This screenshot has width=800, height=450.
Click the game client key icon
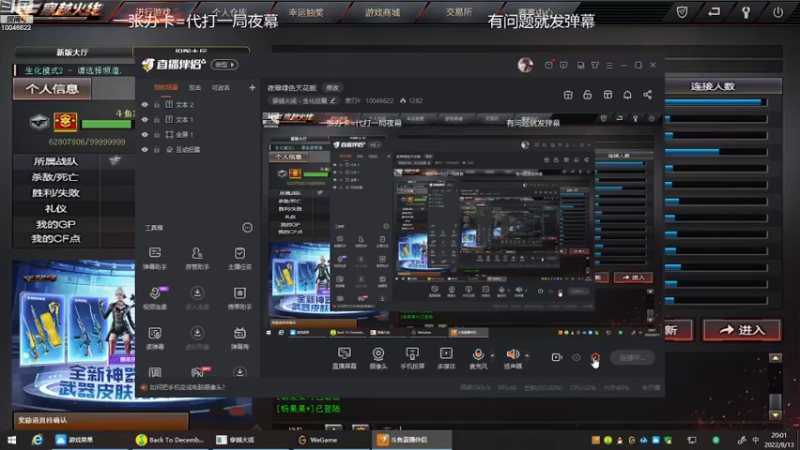point(746,12)
